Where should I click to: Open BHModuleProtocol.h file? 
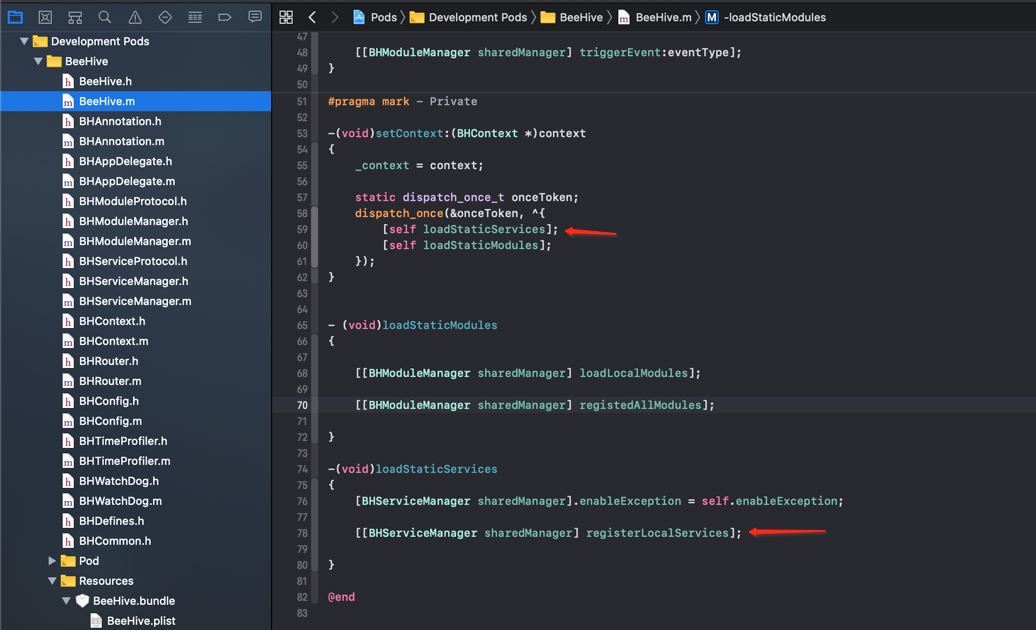[x=135, y=201]
